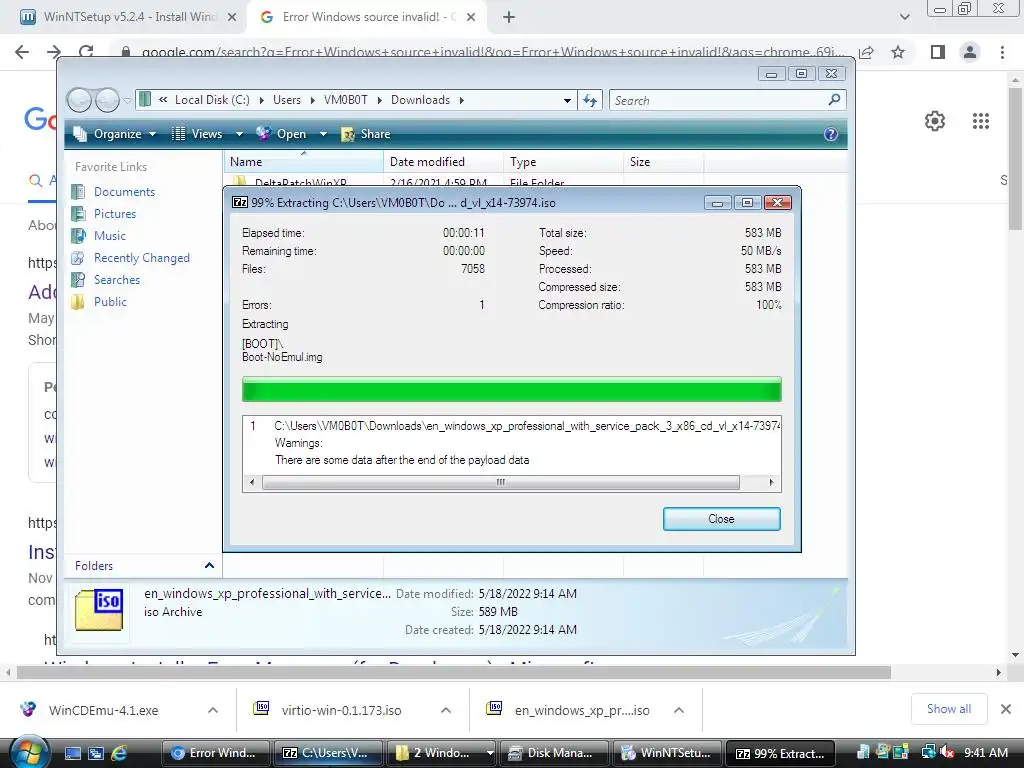Click Show all downloads
1024x768 pixels.
[x=948, y=709]
